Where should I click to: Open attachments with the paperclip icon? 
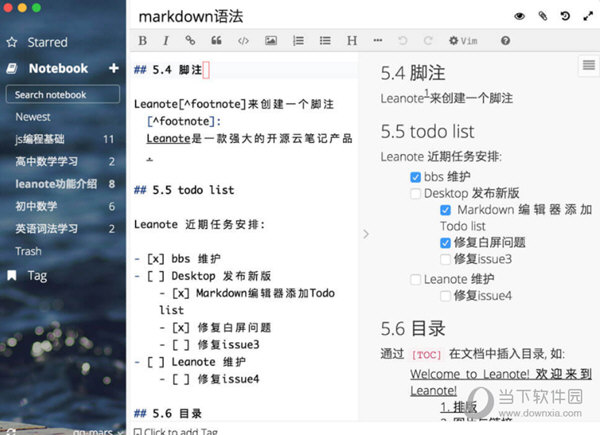coord(543,16)
